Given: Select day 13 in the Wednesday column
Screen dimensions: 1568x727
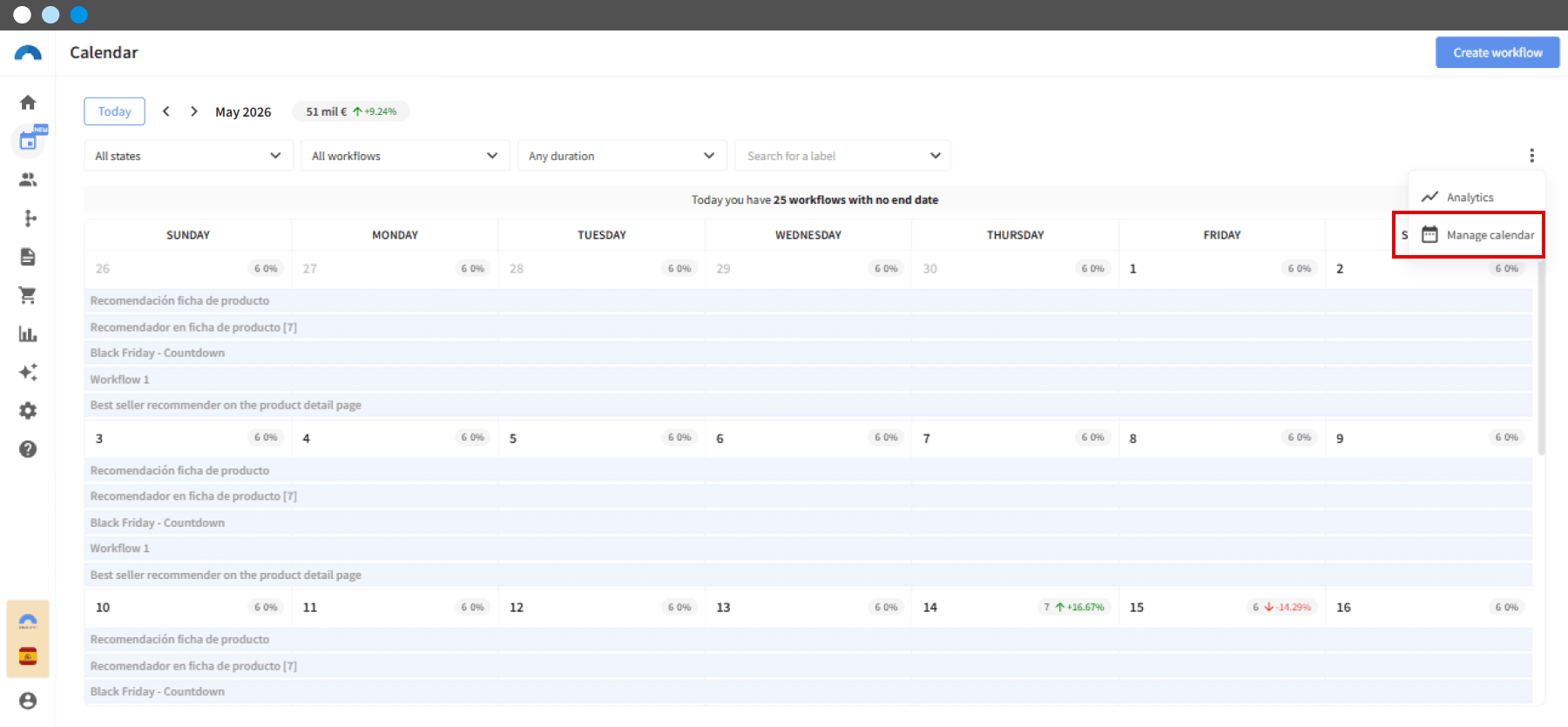Looking at the screenshot, I should click(x=723, y=607).
